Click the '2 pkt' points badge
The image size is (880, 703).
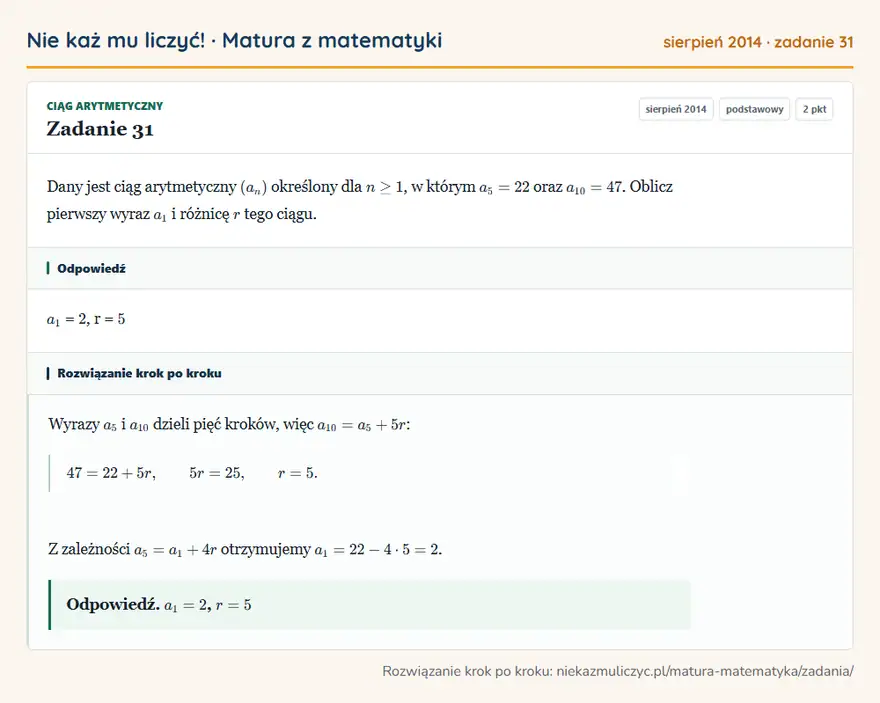tap(814, 109)
